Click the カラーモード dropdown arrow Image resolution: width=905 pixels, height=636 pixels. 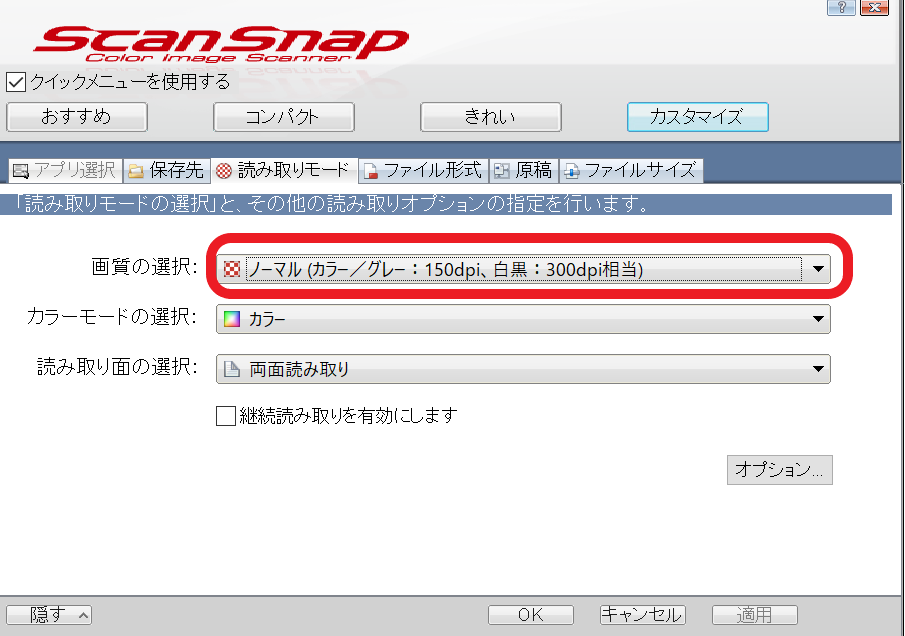(818, 319)
